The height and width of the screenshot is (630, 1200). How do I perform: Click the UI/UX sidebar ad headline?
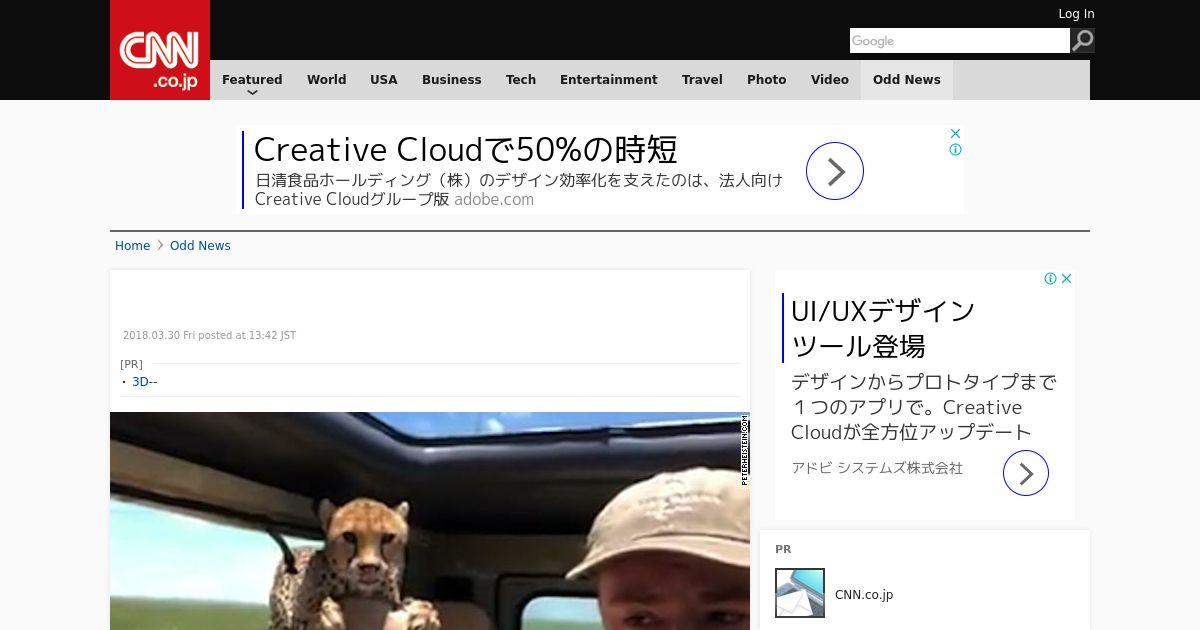882,328
